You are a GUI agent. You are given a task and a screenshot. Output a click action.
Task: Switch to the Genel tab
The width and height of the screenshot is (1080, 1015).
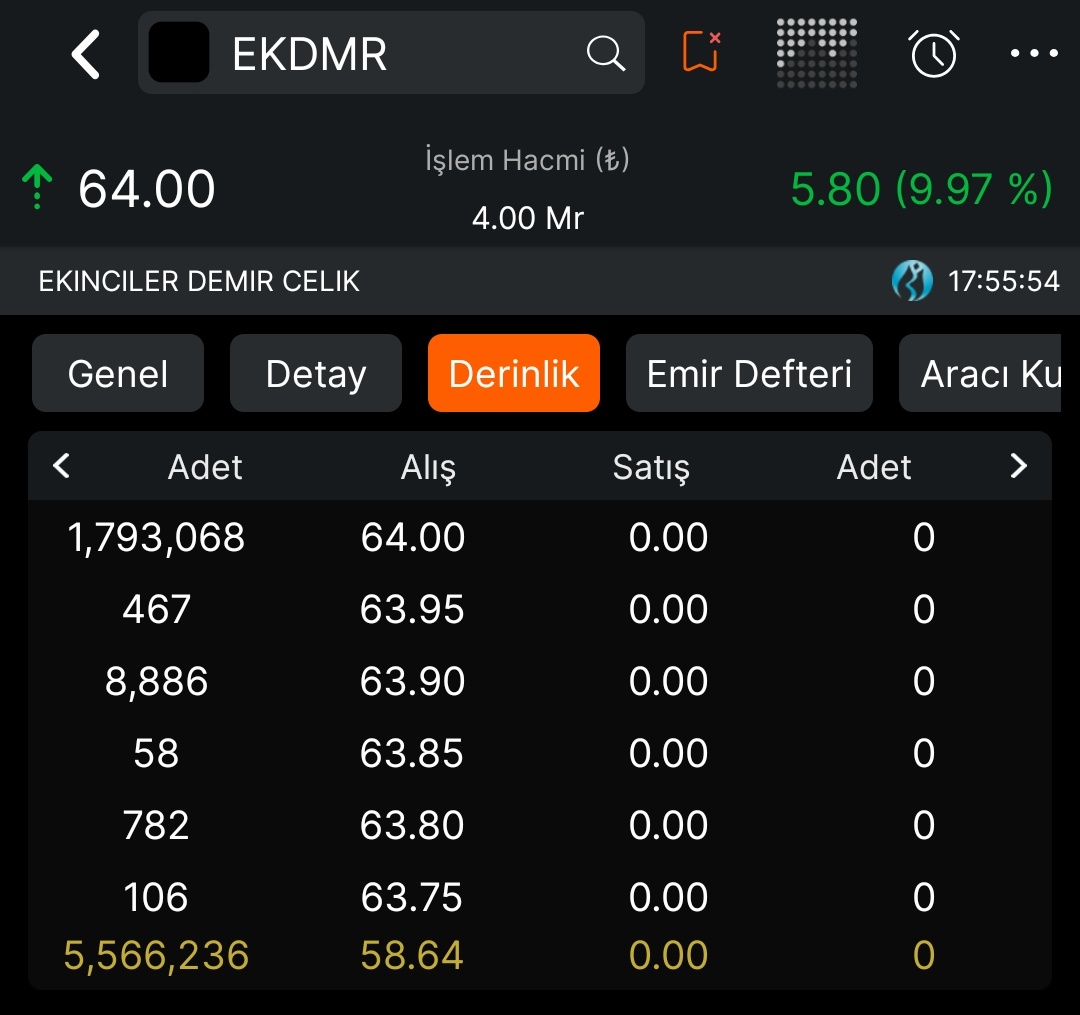[118, 373]
